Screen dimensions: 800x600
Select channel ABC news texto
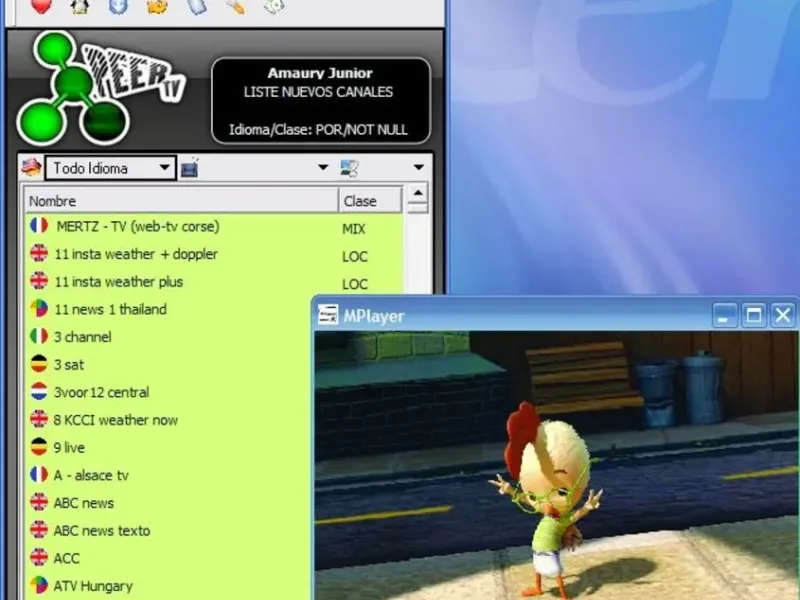[x=102, y=531]
